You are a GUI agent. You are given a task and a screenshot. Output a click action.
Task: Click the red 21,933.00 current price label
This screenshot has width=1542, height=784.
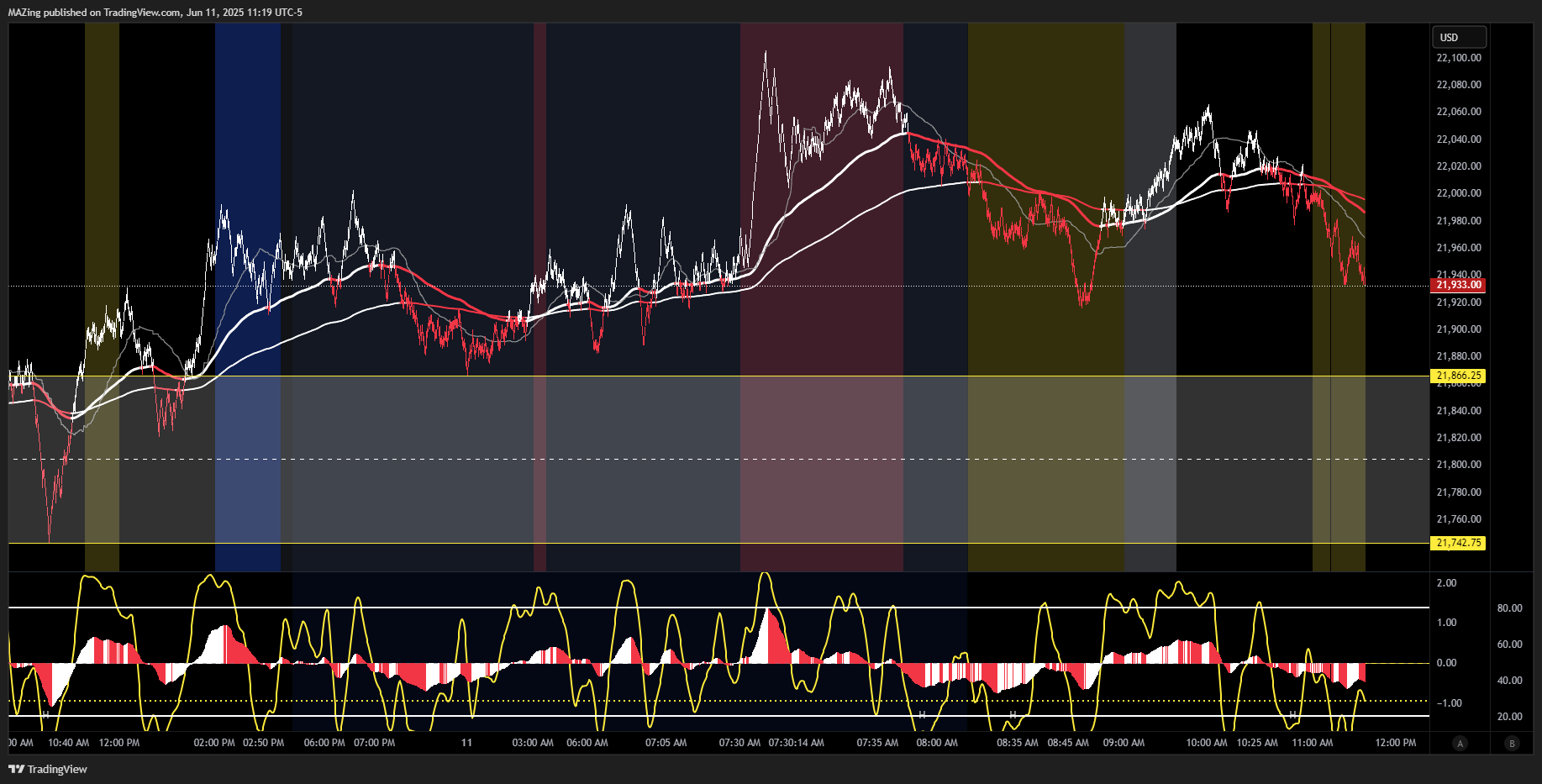(x=1458, y=285)
